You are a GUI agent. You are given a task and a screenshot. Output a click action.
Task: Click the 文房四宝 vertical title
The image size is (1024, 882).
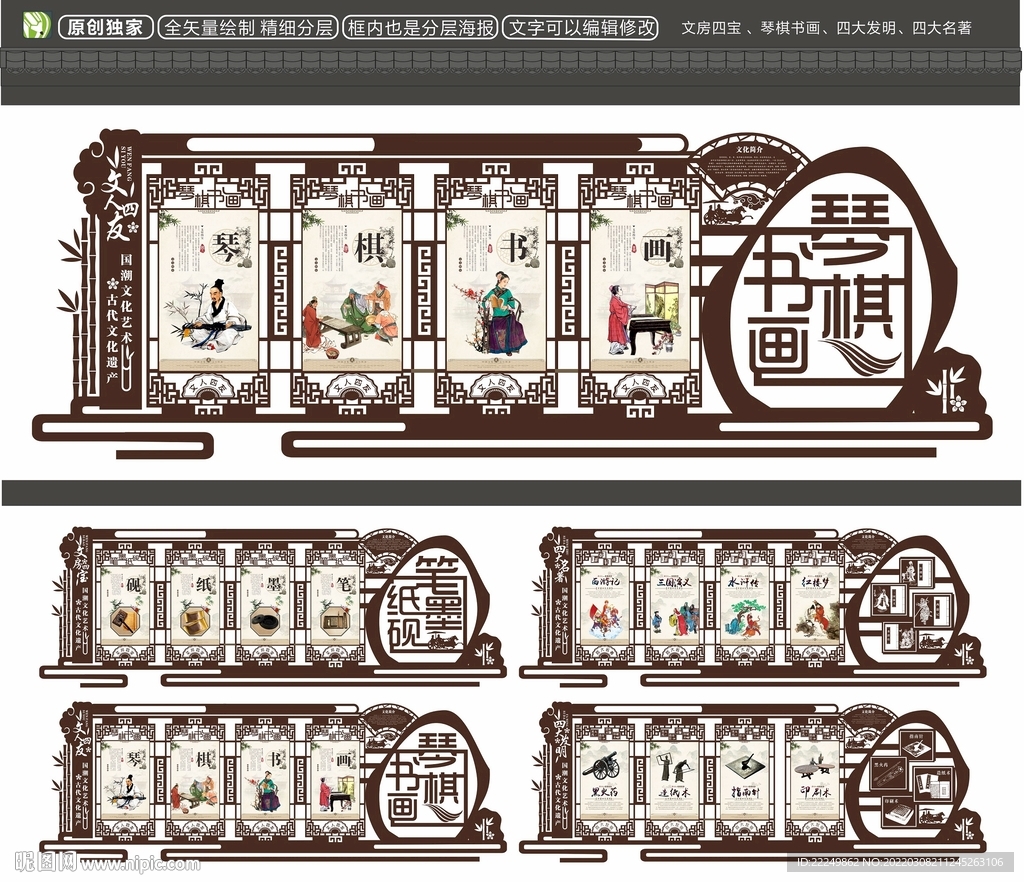[x=82, y=561]
